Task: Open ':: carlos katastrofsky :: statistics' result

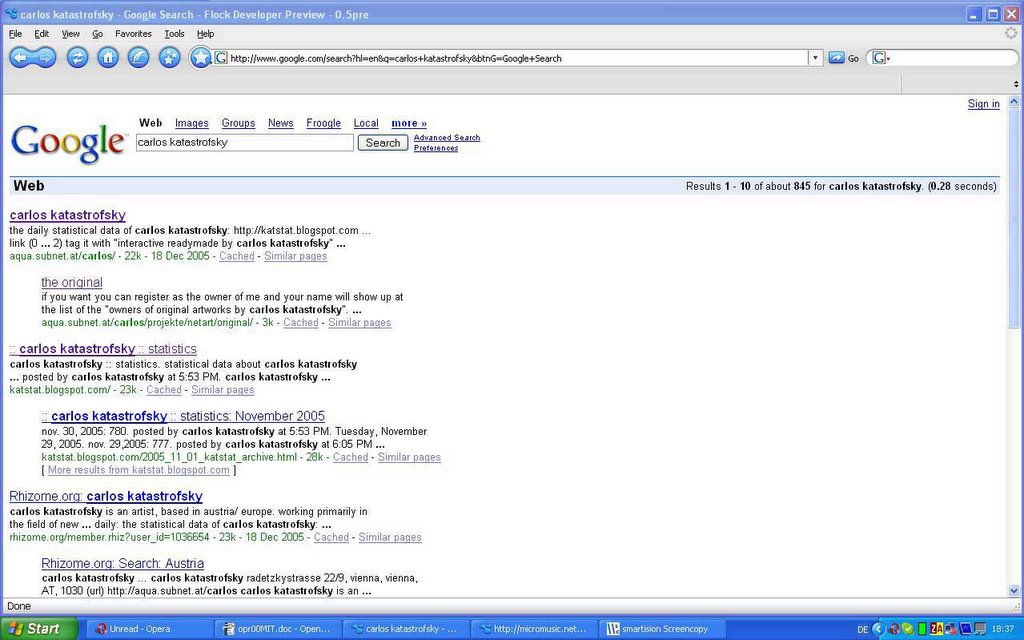Action: [x=103, y=349]
